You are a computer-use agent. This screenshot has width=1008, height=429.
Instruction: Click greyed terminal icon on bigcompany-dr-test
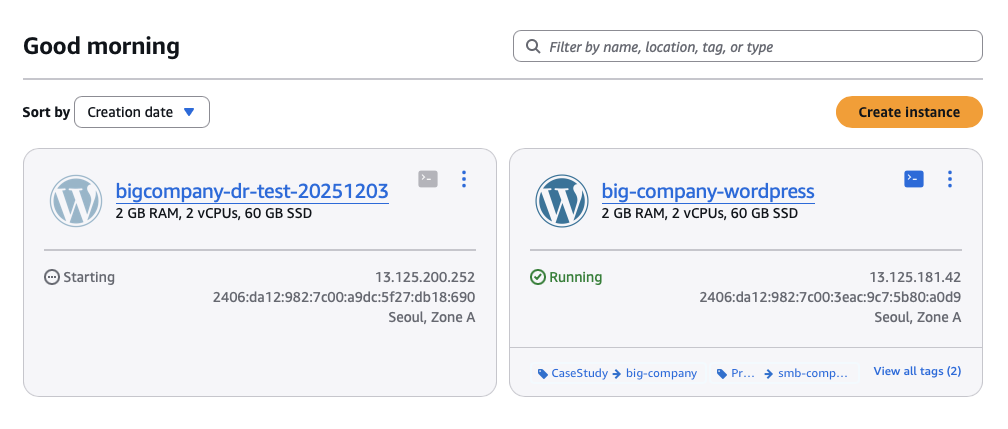(428, 179)
